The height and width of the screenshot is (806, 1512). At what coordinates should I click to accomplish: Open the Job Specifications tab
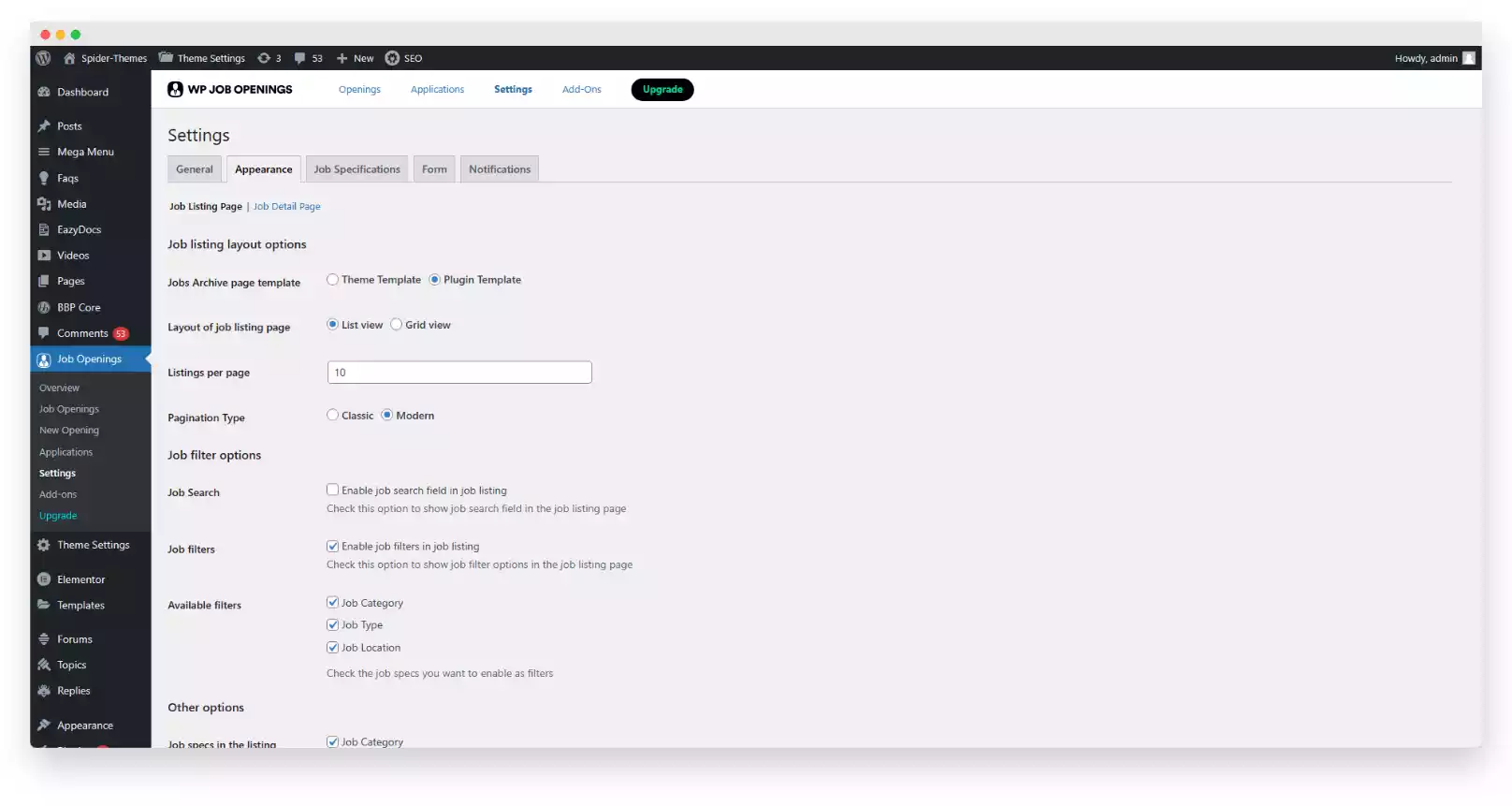tap(356, 169)
